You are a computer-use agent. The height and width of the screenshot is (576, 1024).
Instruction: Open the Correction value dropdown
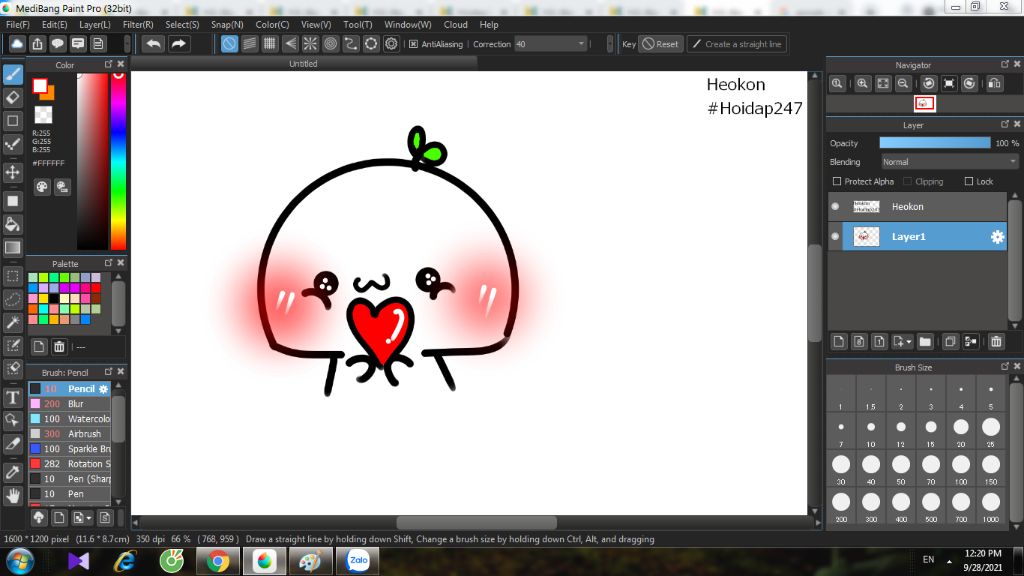point(581,44)
